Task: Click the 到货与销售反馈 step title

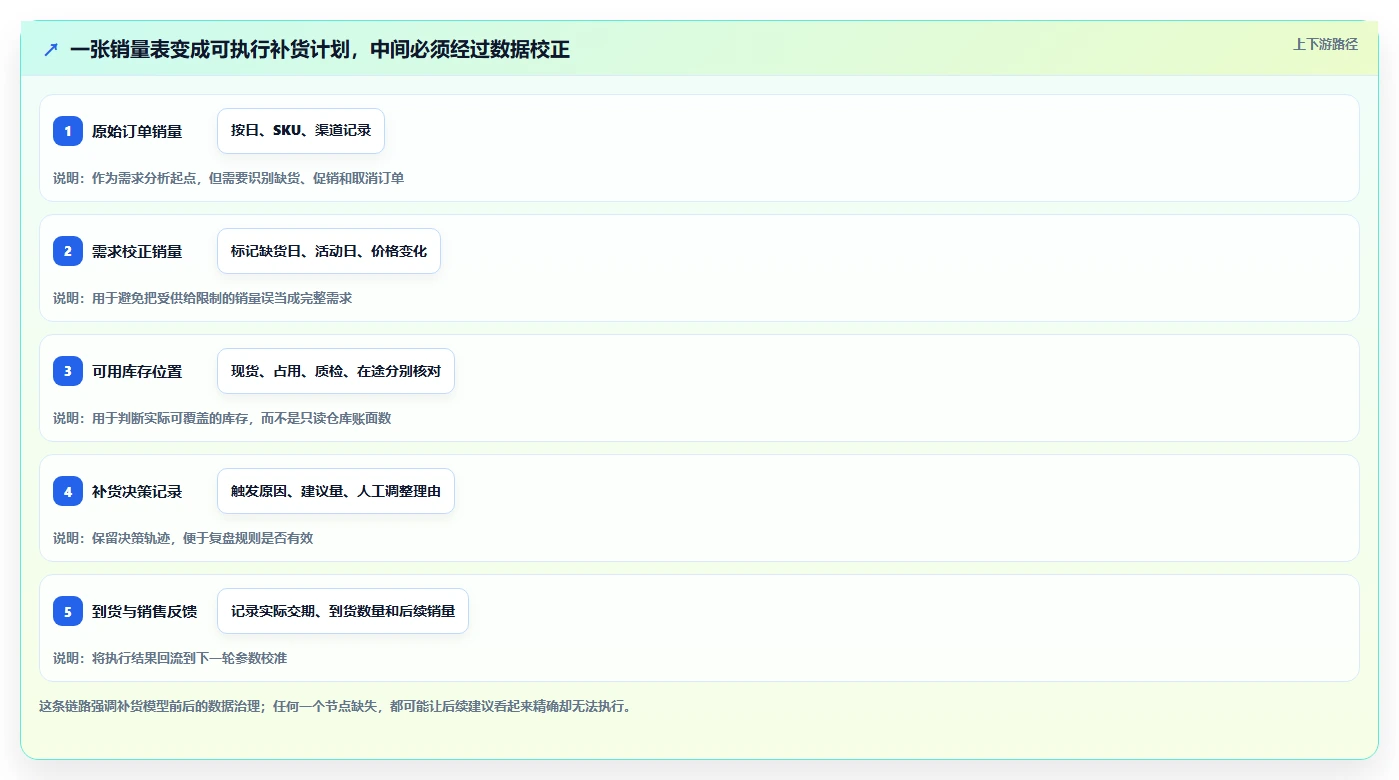Action: 144,611
